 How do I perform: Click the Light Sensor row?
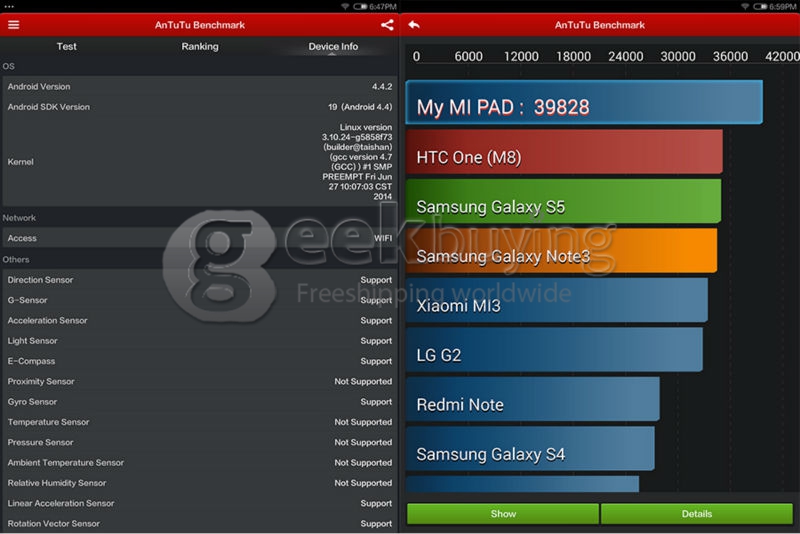coord(199,341)
